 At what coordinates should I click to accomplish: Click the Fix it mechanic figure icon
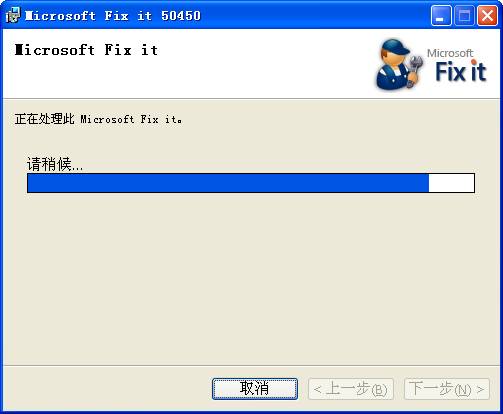398,65
